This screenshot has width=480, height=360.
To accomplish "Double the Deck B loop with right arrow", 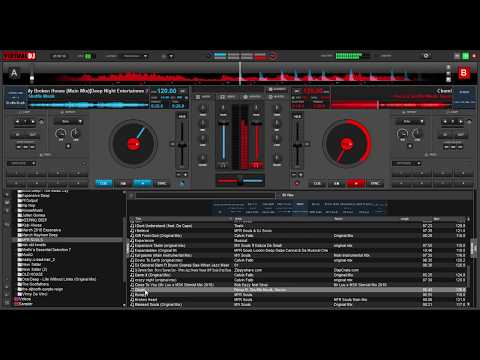I will [461, 122].
